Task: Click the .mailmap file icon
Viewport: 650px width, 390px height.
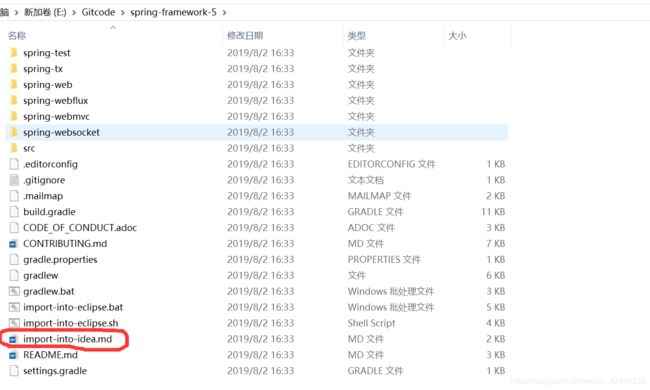Action: coord(14,196)
